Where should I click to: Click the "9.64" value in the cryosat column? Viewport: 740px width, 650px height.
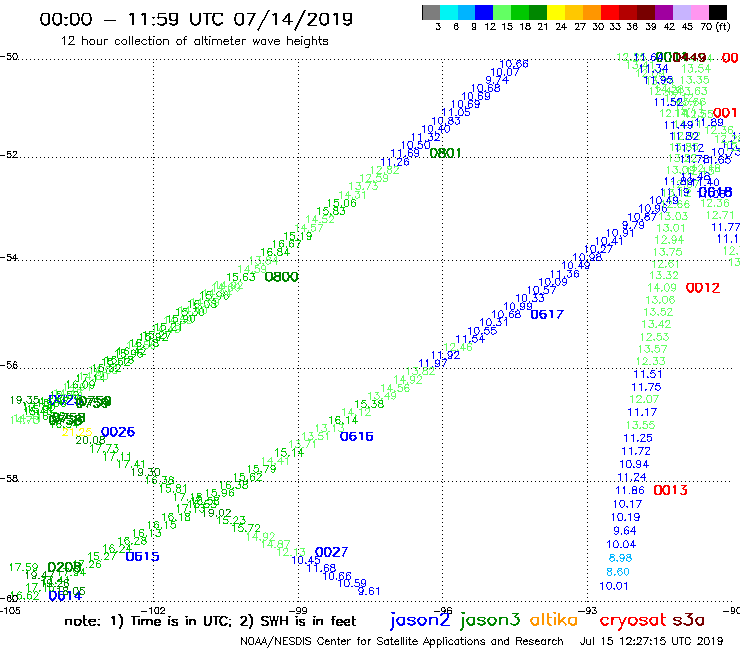[624, 531]
